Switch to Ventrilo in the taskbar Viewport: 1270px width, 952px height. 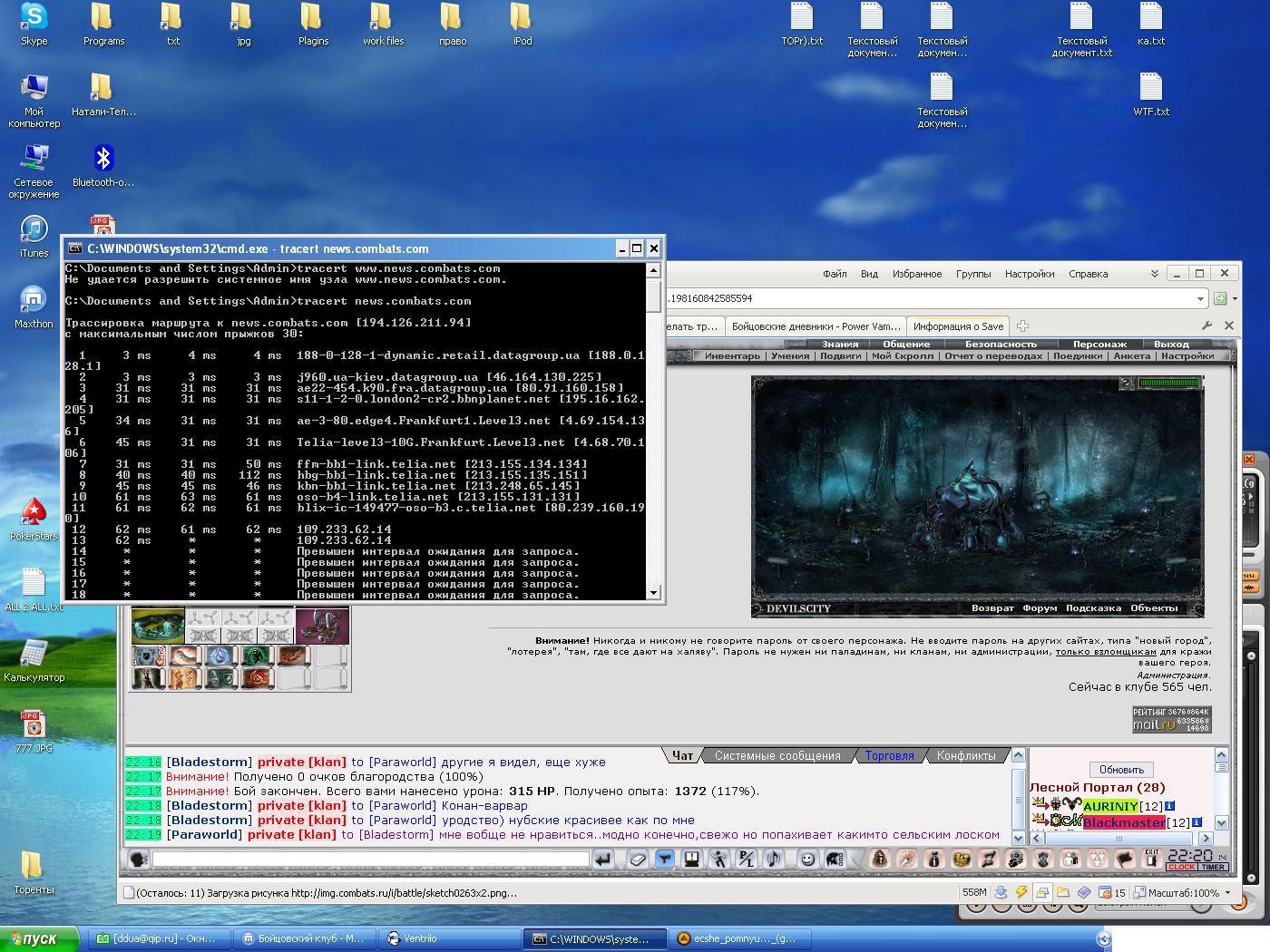click(x=448, y=939)
